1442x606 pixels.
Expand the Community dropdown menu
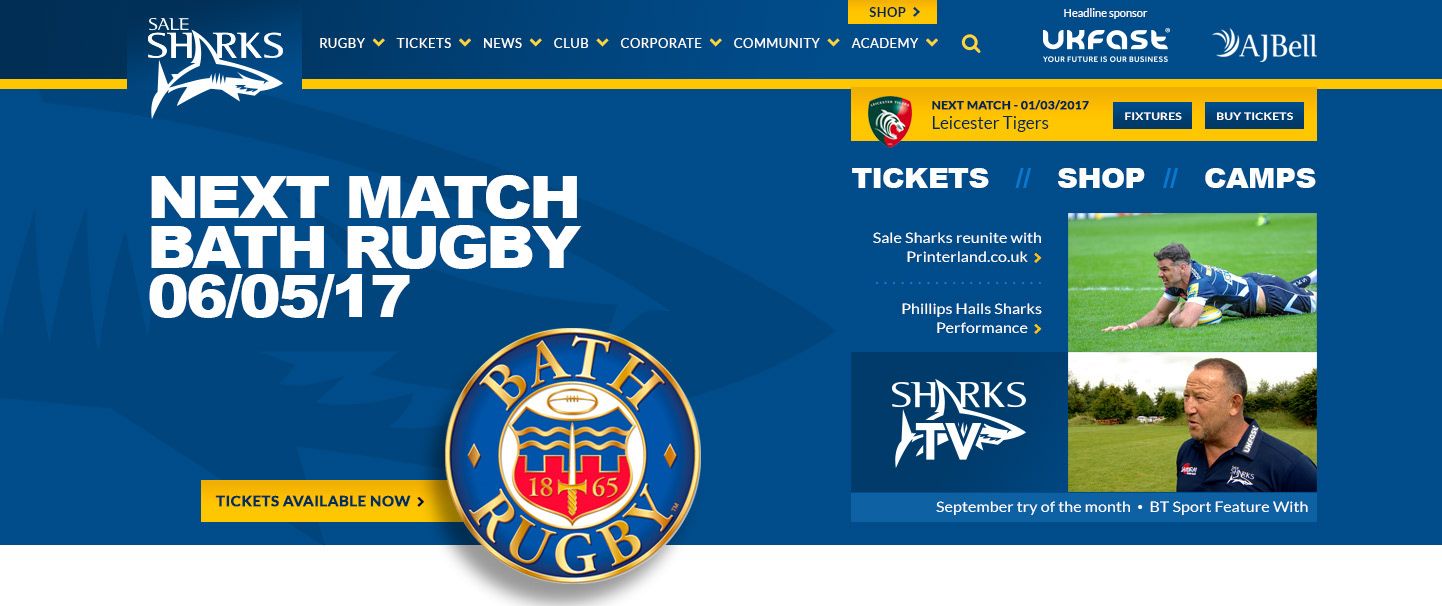786,43
